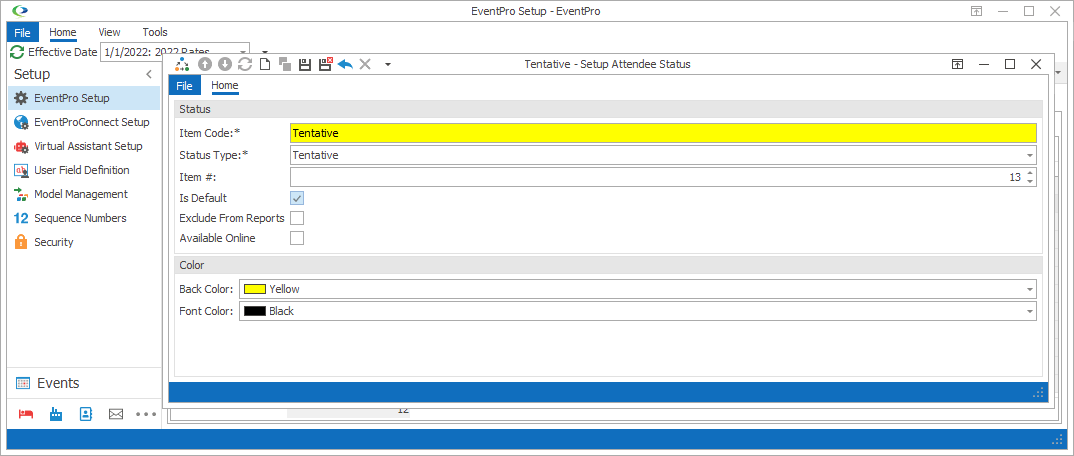Open the quick access toolbar customize arrow
This screenshot has height=456, width=1074.
tap(388, 64)
